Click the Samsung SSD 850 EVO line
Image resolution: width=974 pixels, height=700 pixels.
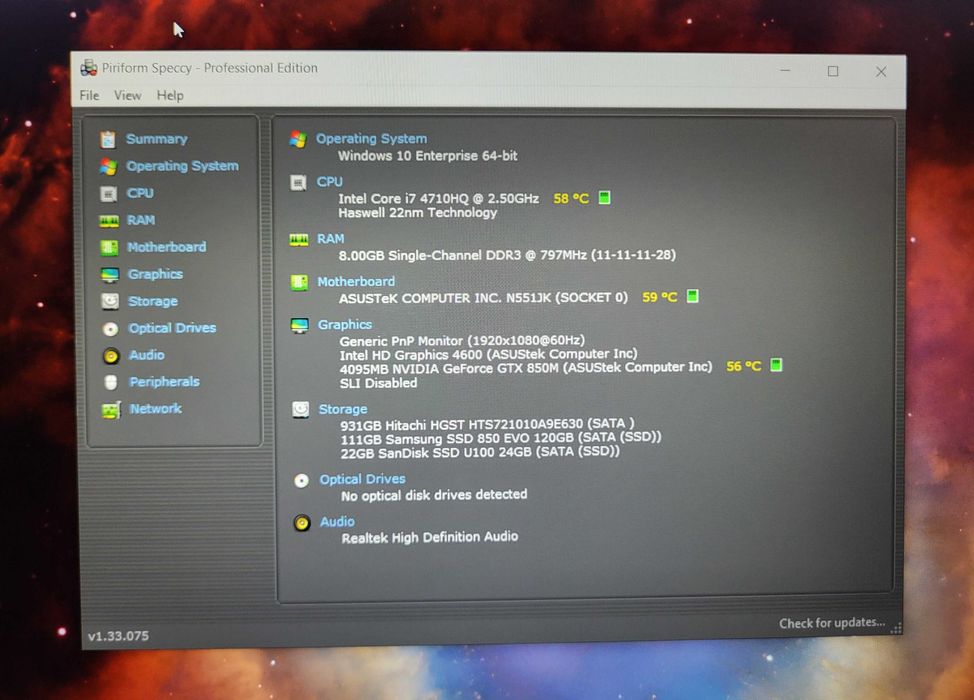[501, 438]
